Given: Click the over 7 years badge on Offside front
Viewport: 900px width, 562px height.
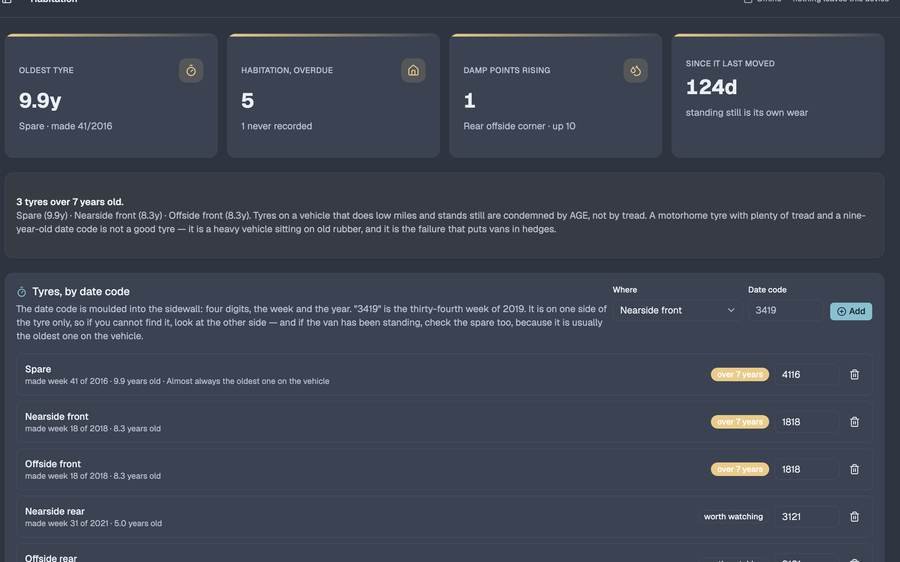Looking at the screenshot, I should point(740,469).
